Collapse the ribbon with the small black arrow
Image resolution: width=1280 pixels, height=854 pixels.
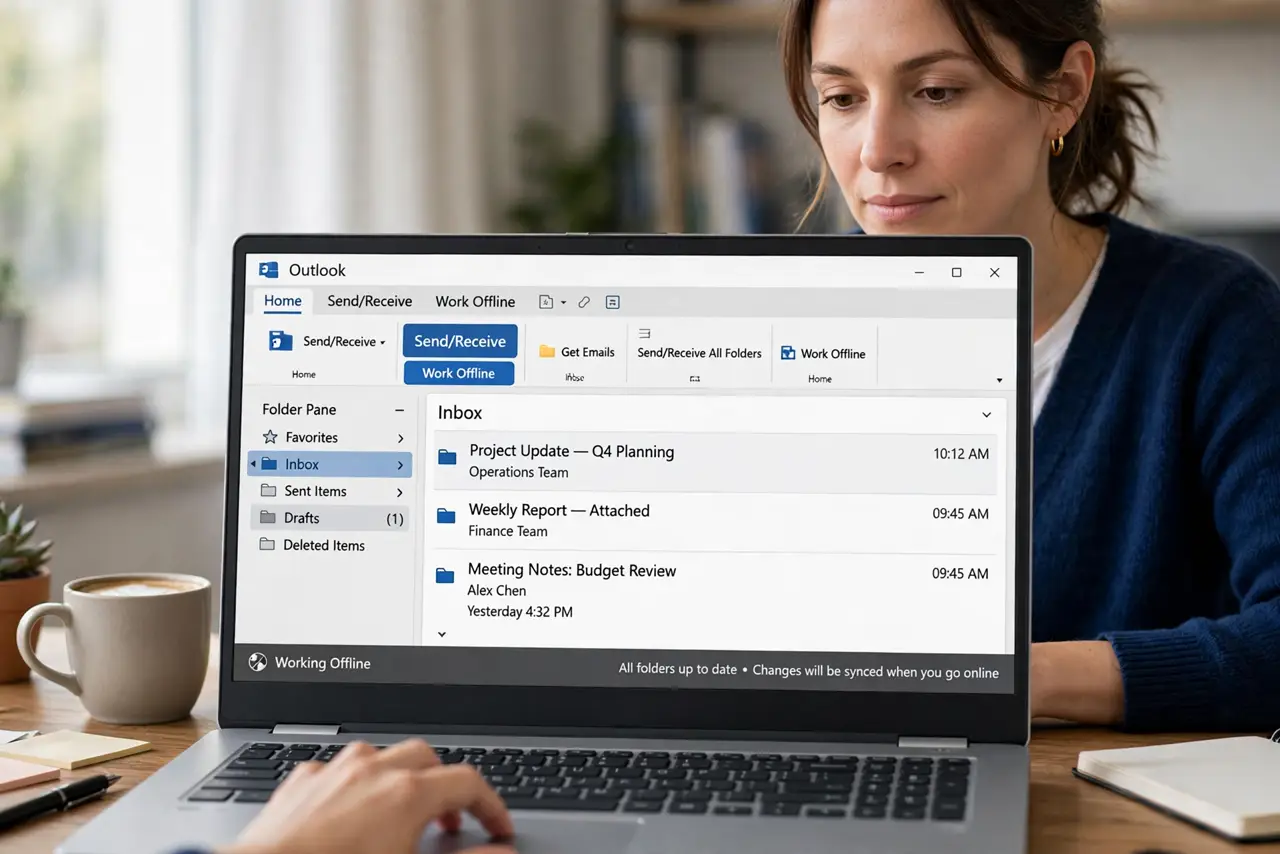click(999, 380)
